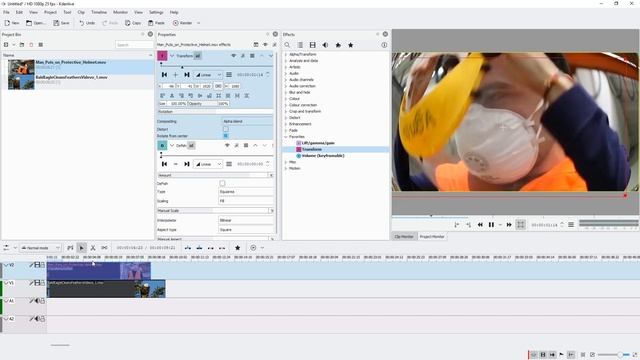The width and height of the screenshot is (640, 360).
Task: Add keyframe with plus icon in Transform effect
Action: [176, 75]
